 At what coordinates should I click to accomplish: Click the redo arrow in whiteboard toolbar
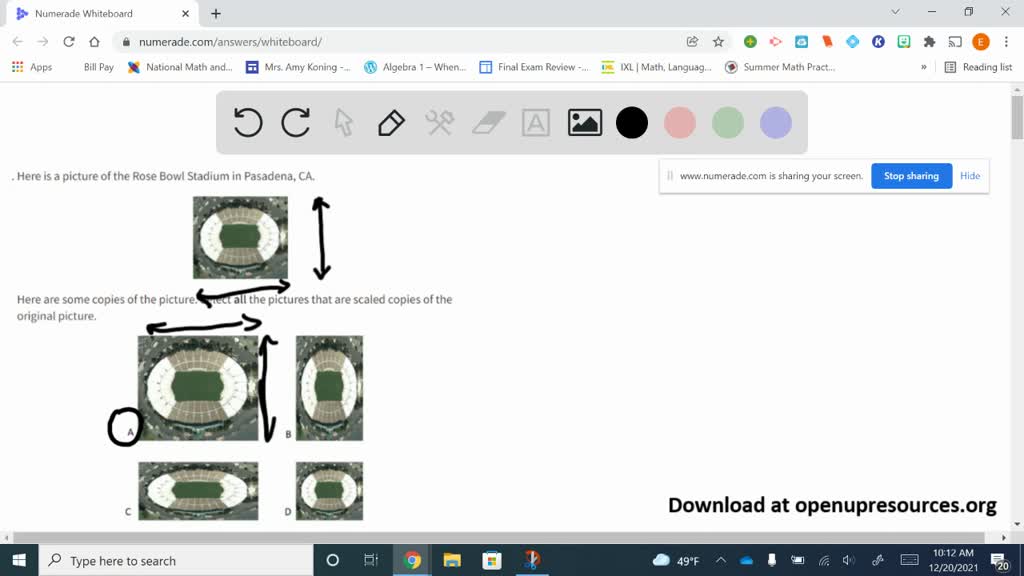point(296,123)
